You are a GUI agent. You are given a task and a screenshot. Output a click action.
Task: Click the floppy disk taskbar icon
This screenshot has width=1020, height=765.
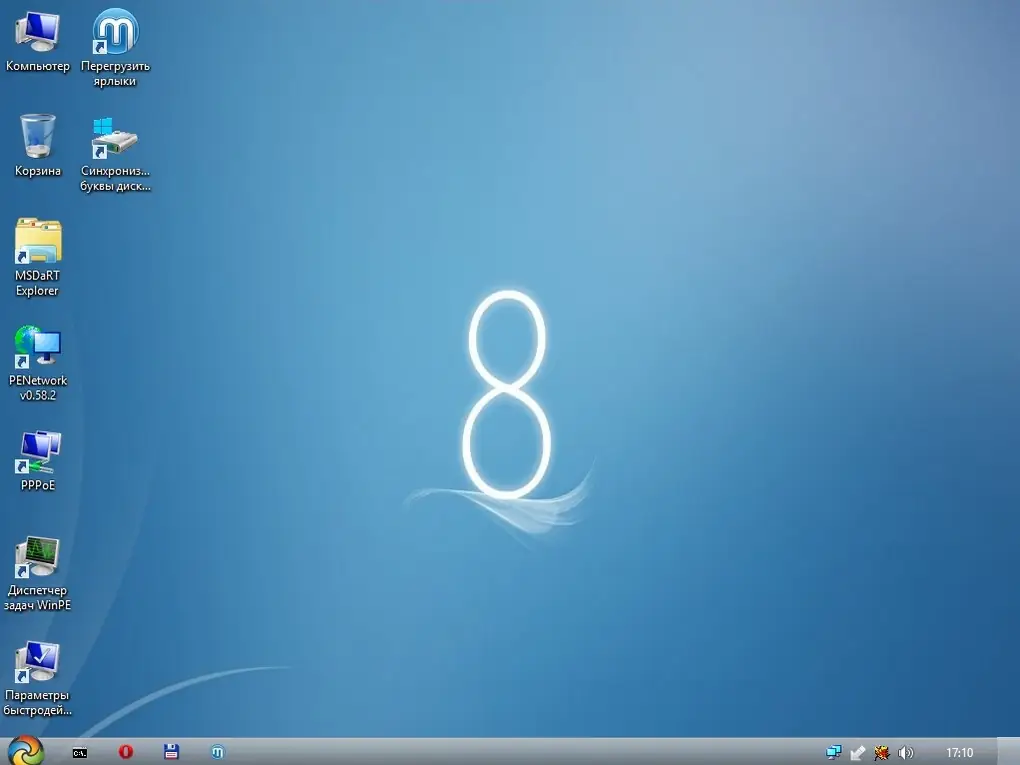coord(171,752)
